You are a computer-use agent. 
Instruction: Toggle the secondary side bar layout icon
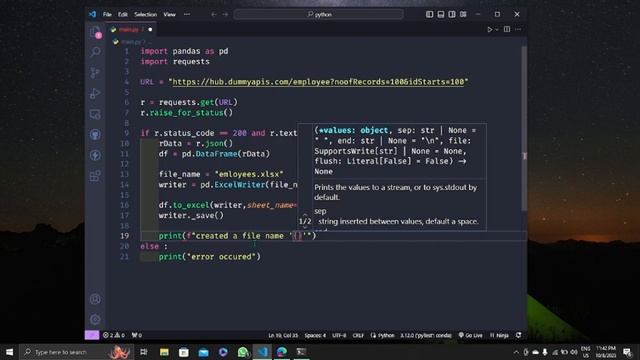coord(452,14)
